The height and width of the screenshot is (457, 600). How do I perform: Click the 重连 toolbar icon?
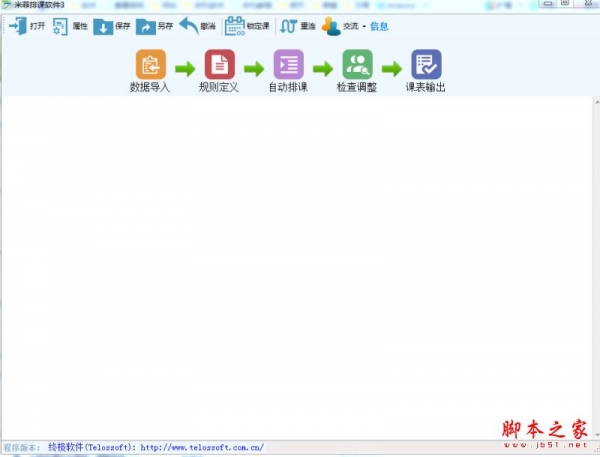289,26
